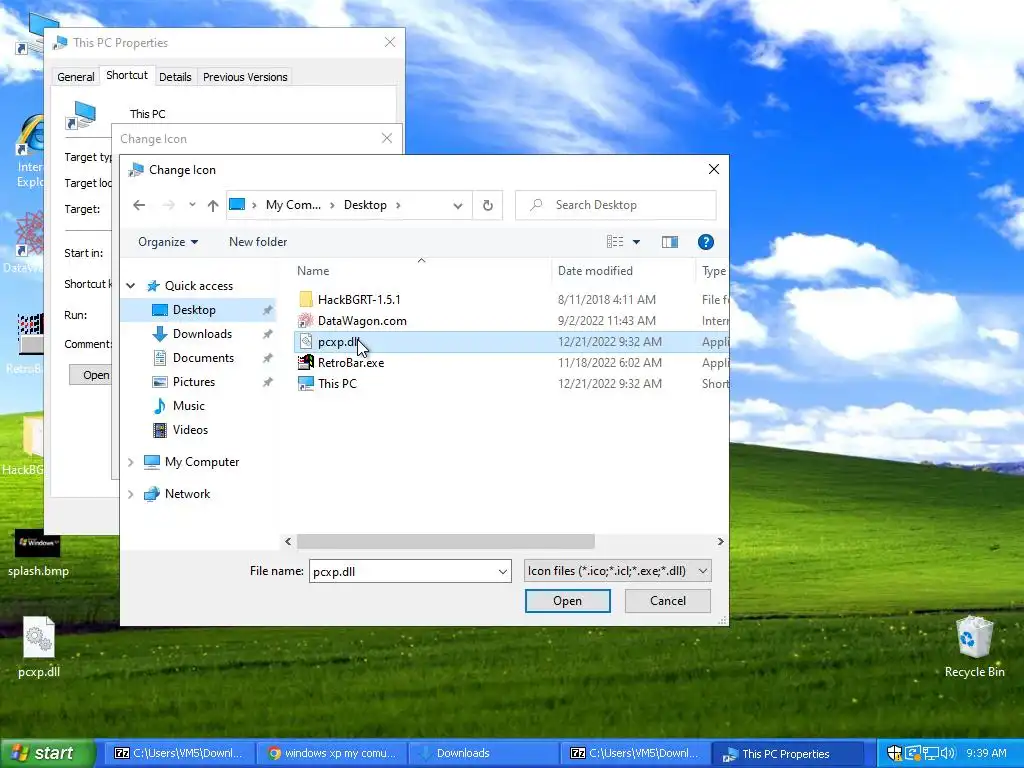This screenshot has width=1024, height=768.
Task: Cancel the Change Icon file dialog
Action: (667, 601)
